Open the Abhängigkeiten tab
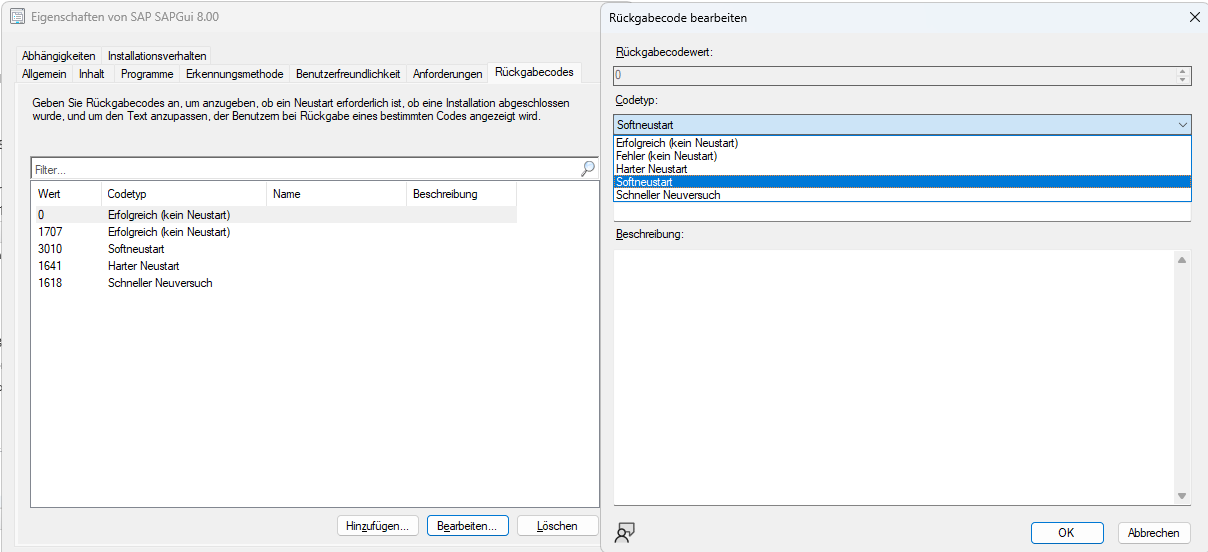1208x552 pixels. (59, 56)
